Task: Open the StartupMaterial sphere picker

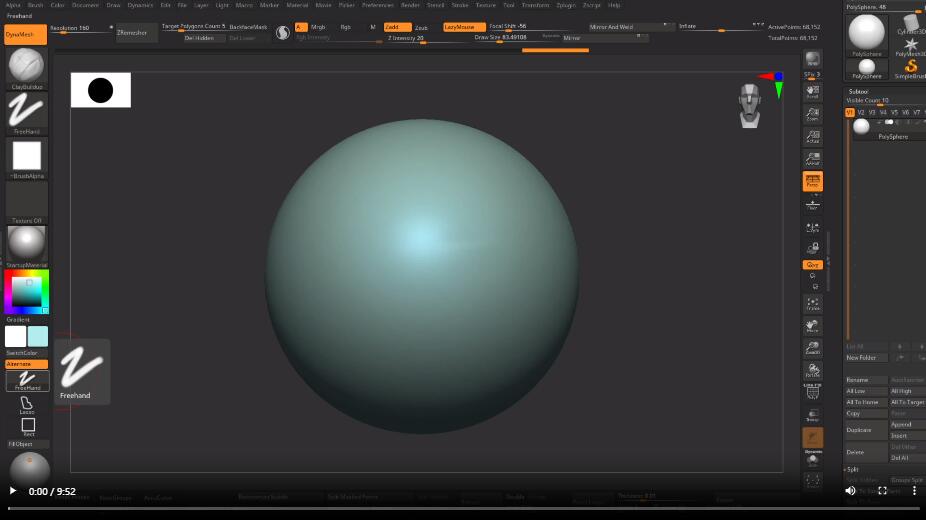Action: 26,243
